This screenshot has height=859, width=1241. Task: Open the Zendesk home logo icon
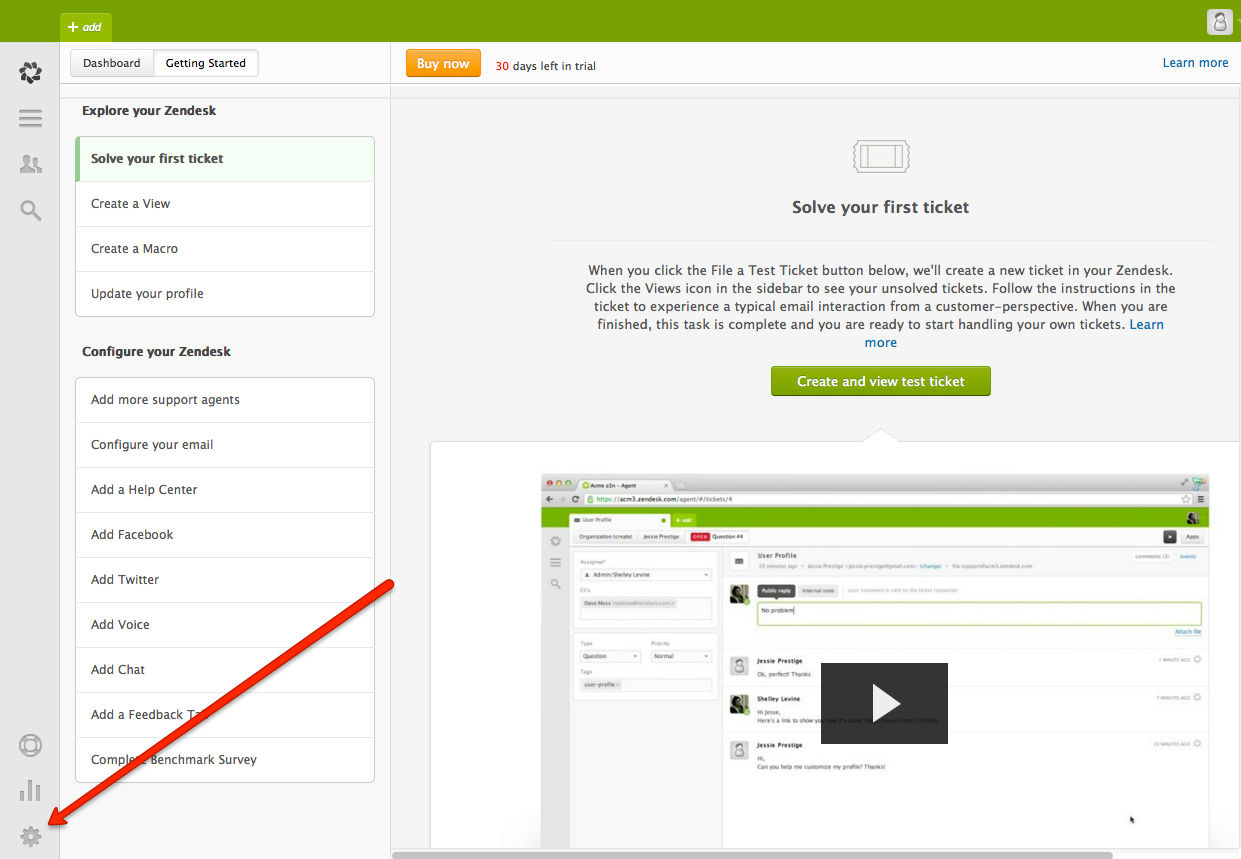click(30, 72)
